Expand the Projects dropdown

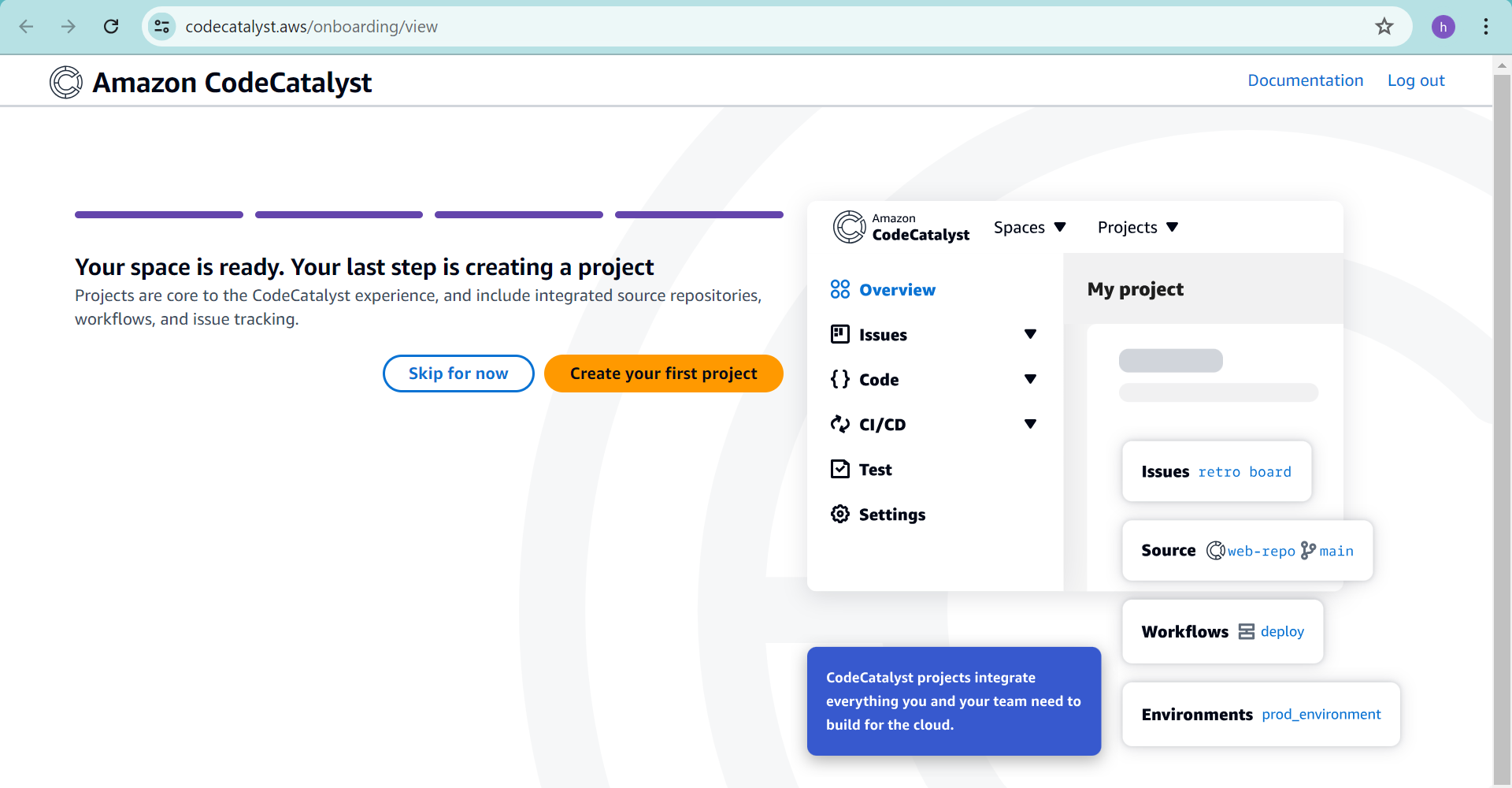(1137, 227)
